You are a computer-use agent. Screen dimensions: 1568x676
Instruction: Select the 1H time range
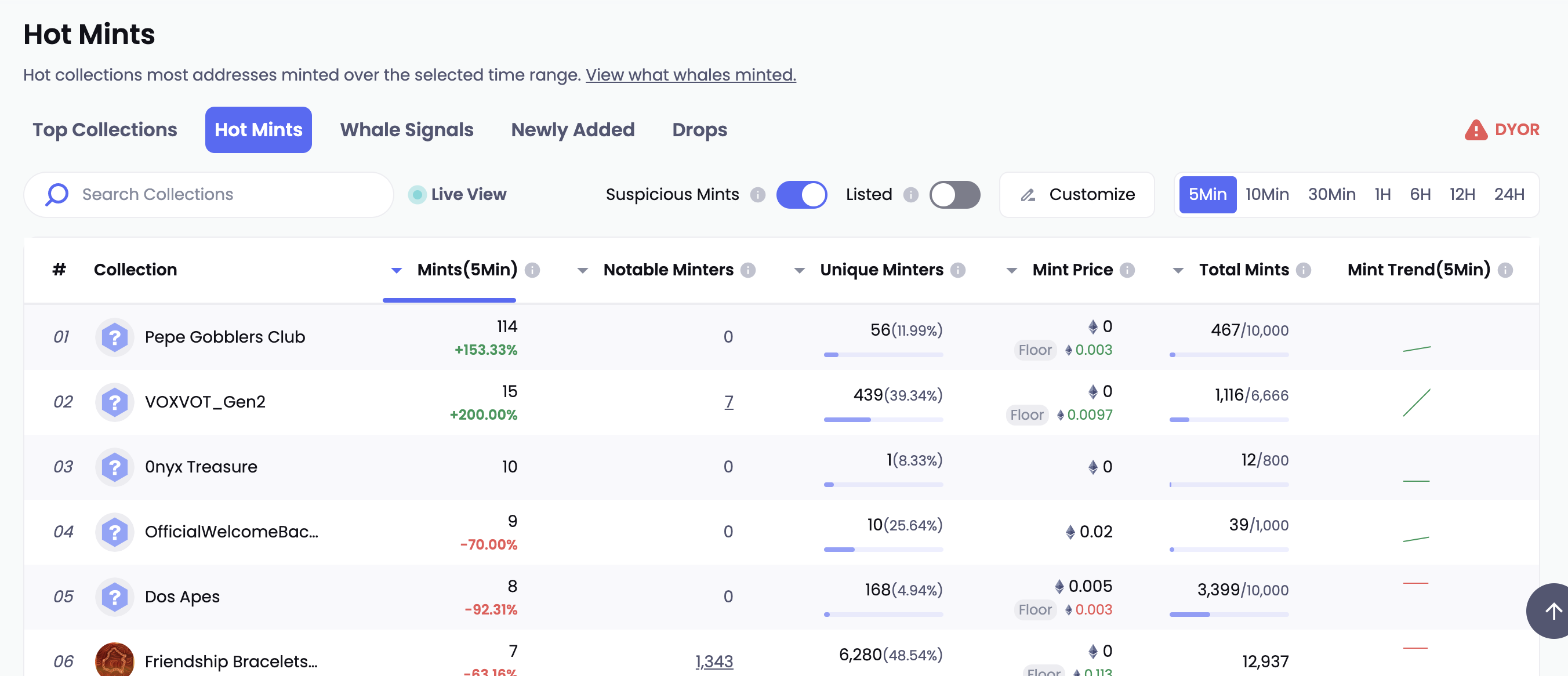click(x=1382, y=195)
